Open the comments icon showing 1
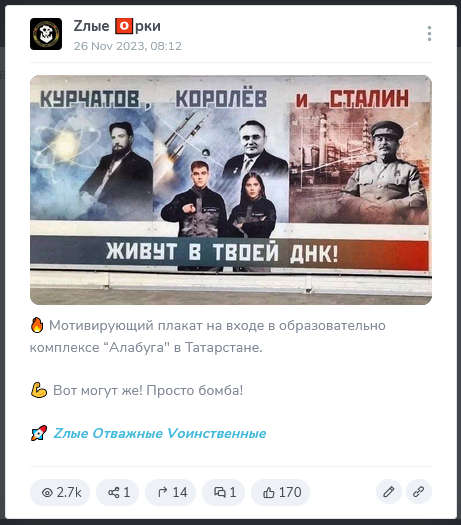 tap(224, 492)
